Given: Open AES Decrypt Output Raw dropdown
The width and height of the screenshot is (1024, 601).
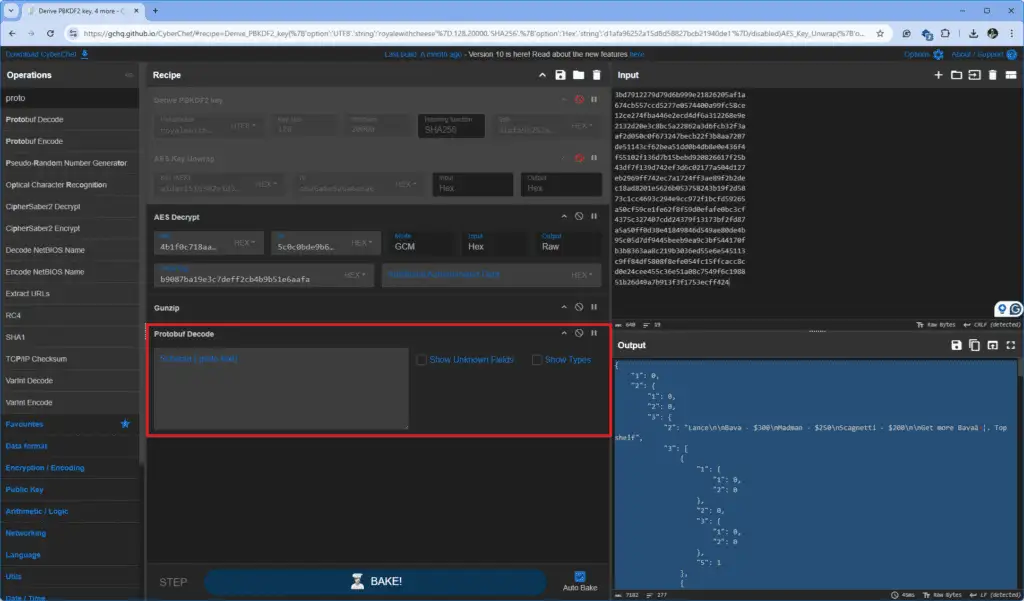Looking at the screenshot, I should (567, 243).
